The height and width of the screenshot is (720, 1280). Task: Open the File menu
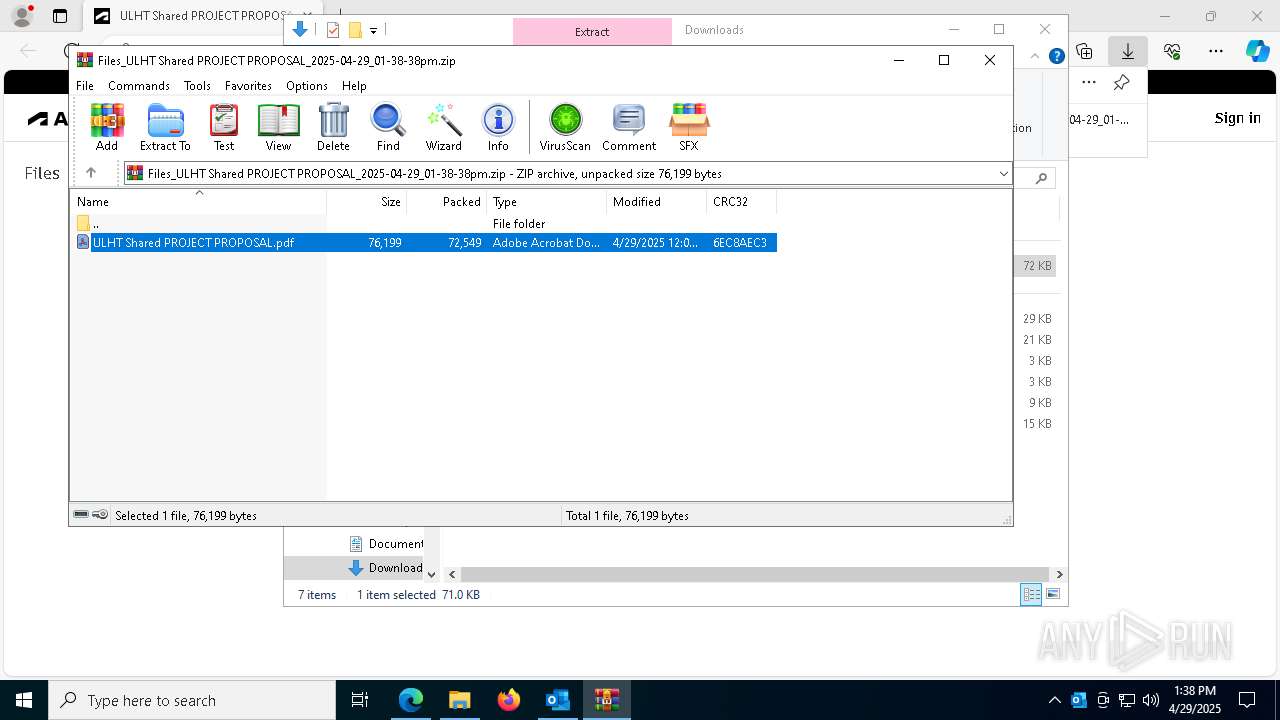coord(85,86)
